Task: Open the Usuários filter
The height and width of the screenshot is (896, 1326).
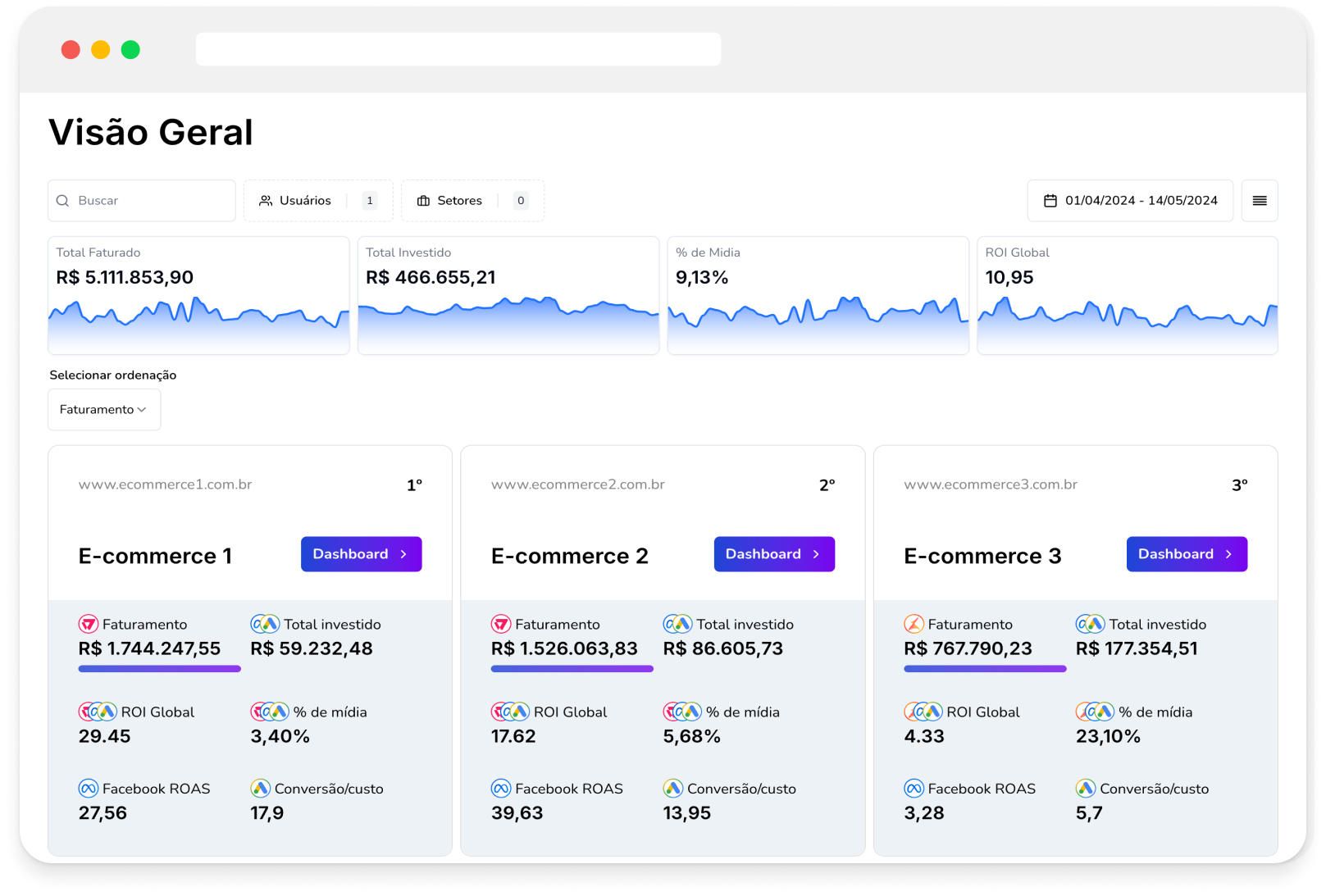Action: point(318,201)
